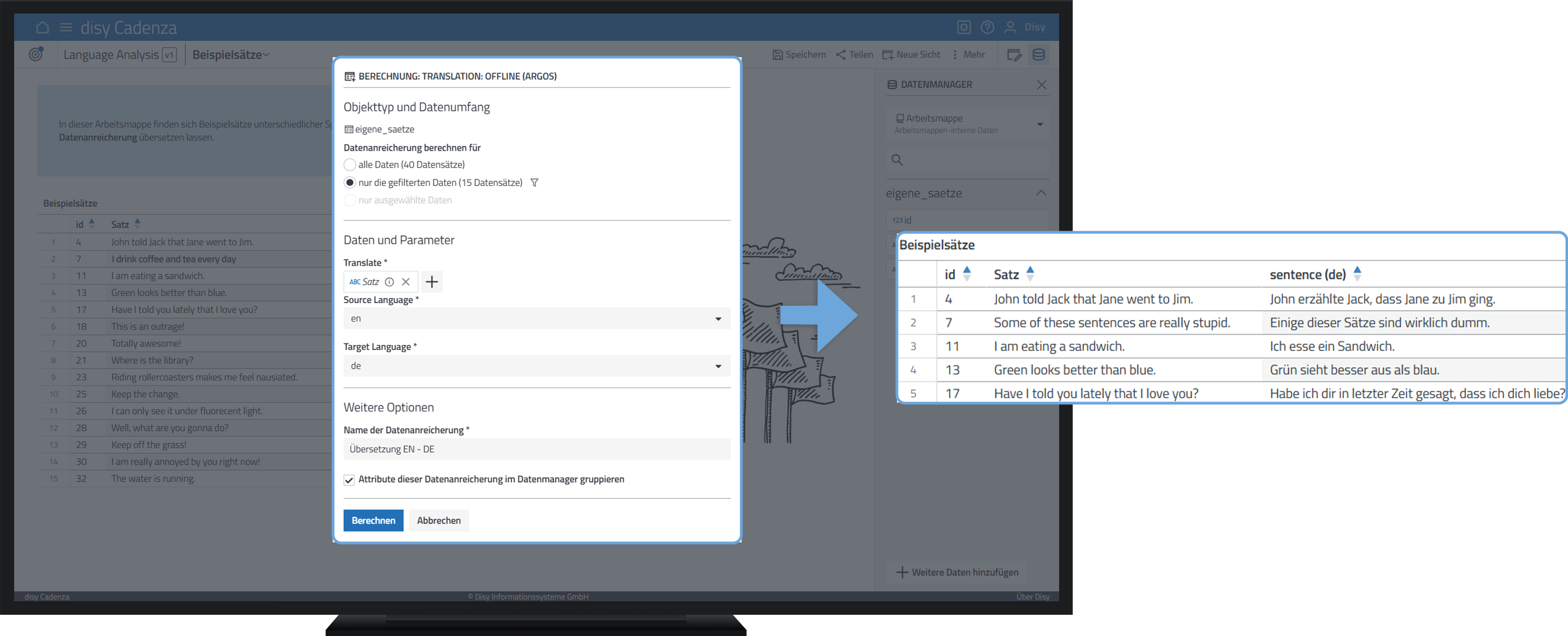Show info for the Satz attribute
This screenshot has width=1568, height=636.
pyautogui.click(x=390, y=282)
